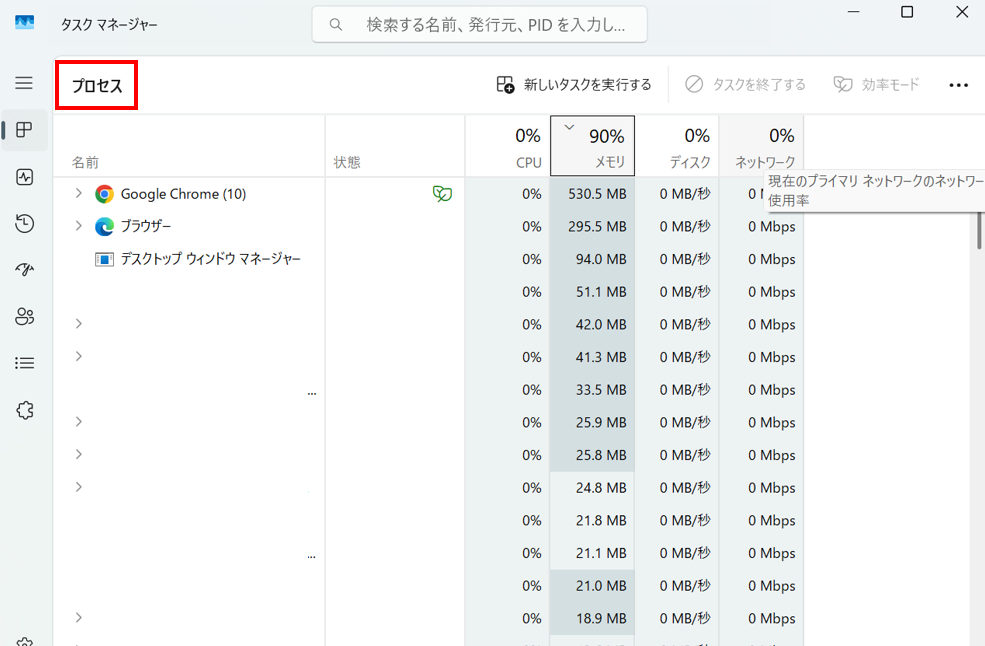This screenshot has width=985, height=646.
Task: Expand the ブラウザー process group
Action: click(x=79, y=226)
